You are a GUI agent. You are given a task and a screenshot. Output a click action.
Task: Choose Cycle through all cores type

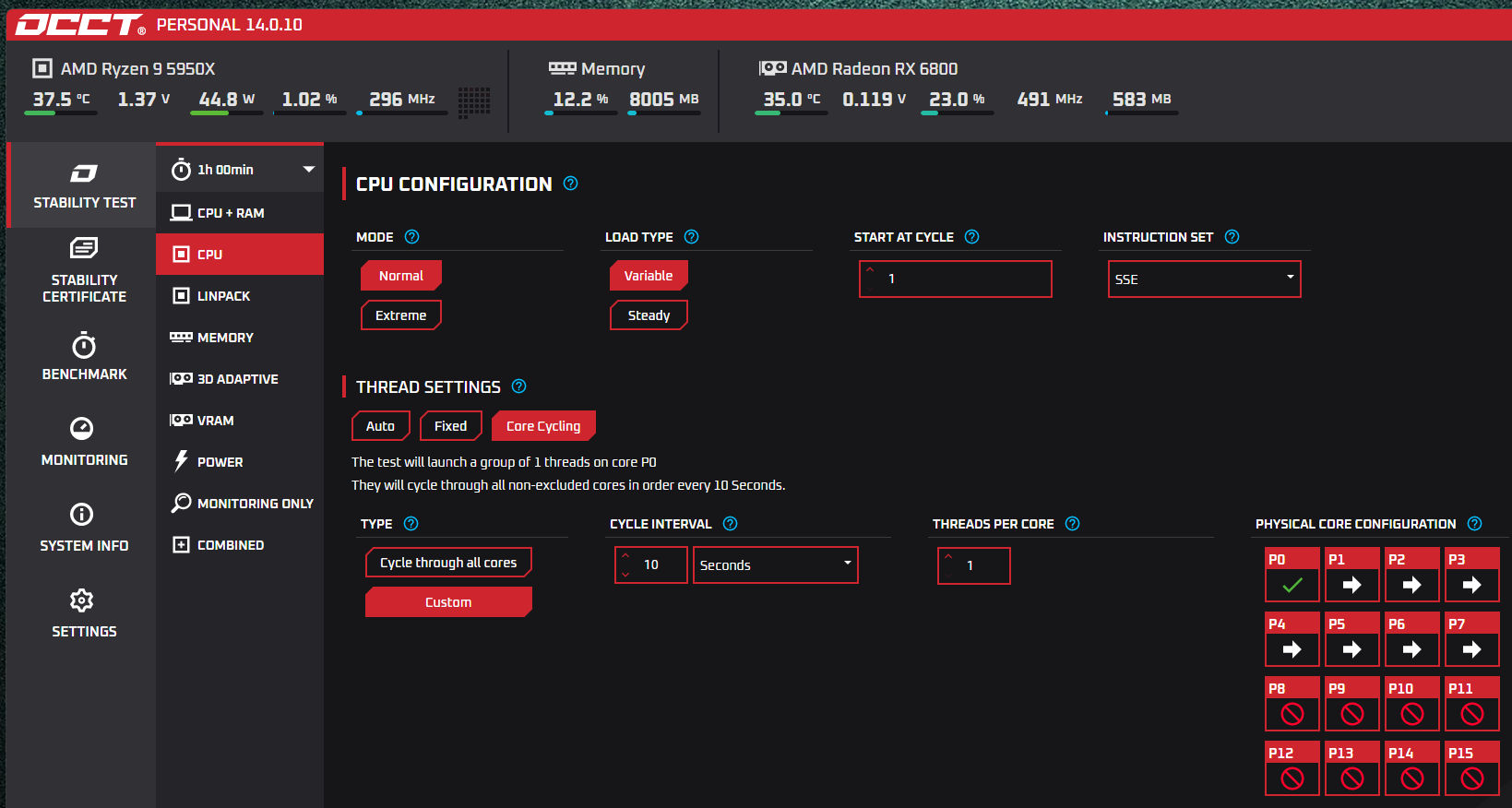448,563
